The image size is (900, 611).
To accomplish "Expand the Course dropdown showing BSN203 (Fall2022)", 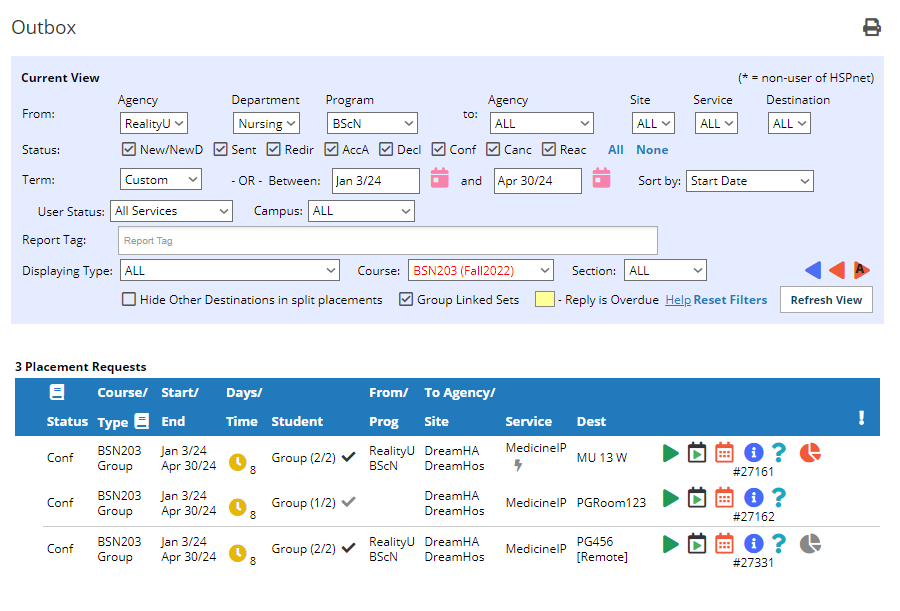I will point(481,270).
